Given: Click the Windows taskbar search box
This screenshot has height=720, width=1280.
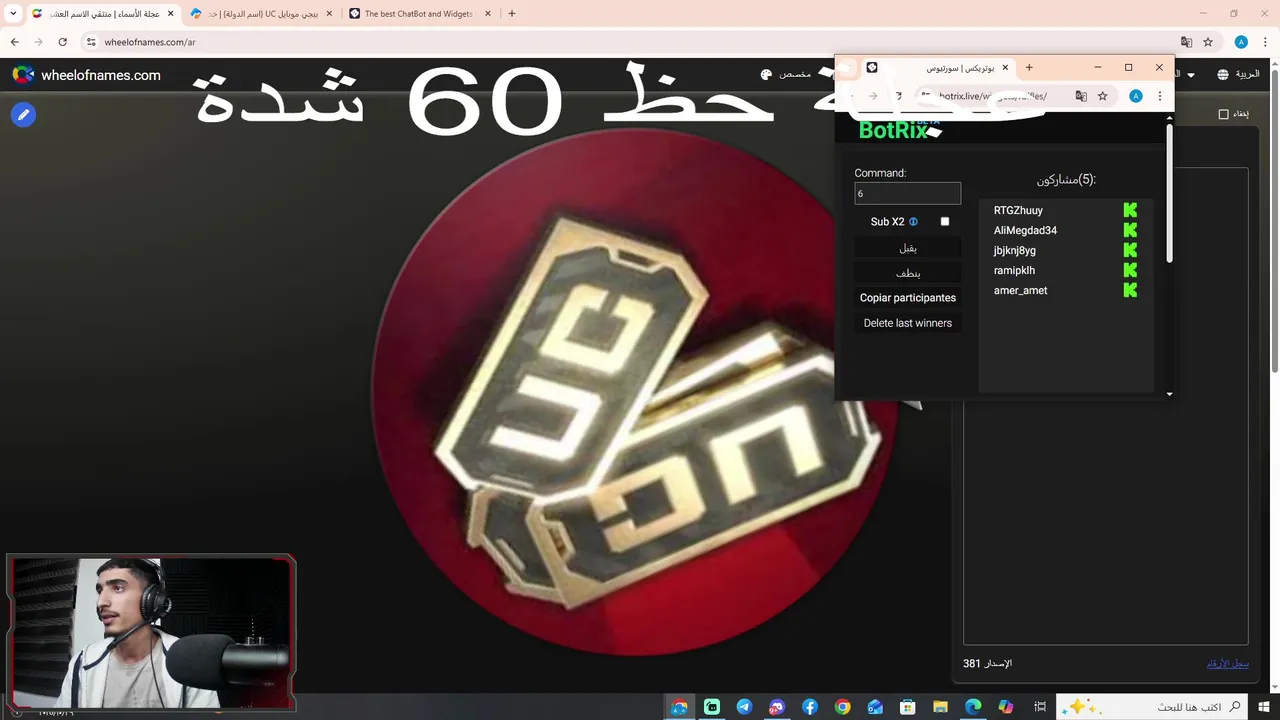Looking at the screenshot, I should (1153, 707).
